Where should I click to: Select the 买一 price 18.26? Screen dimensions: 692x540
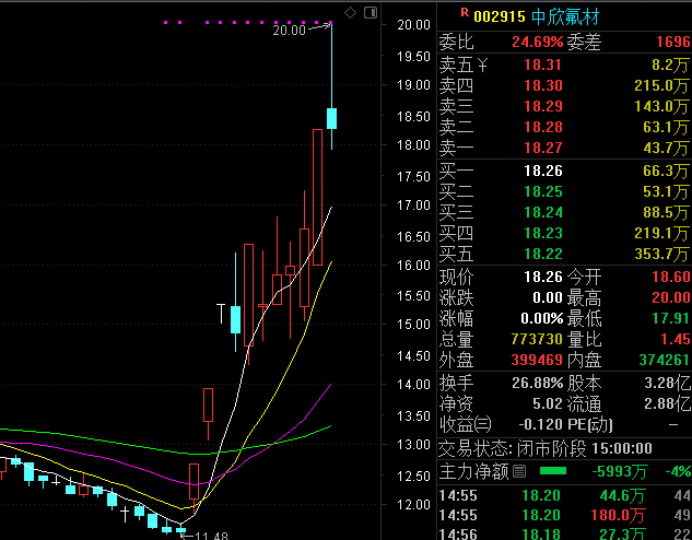[543, 171]
